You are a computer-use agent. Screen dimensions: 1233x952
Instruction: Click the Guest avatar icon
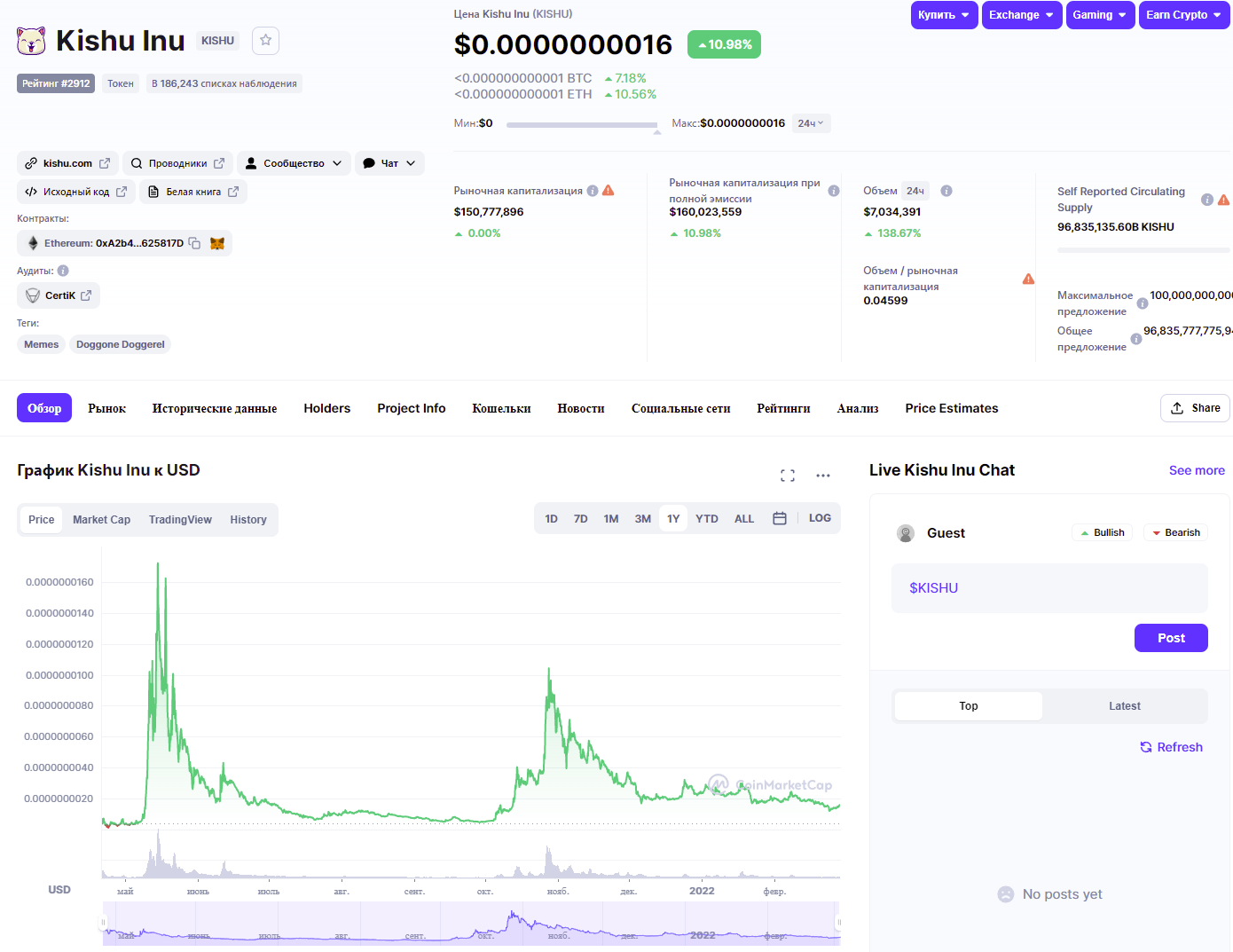click(906, 533)
